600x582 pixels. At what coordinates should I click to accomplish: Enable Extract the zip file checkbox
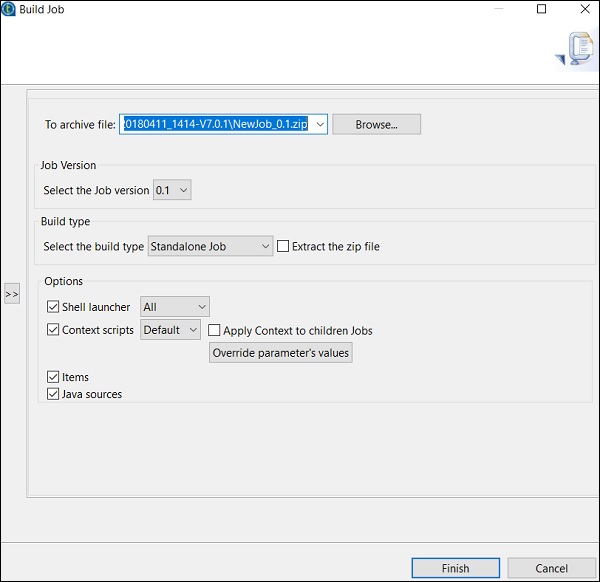(283, 246)
